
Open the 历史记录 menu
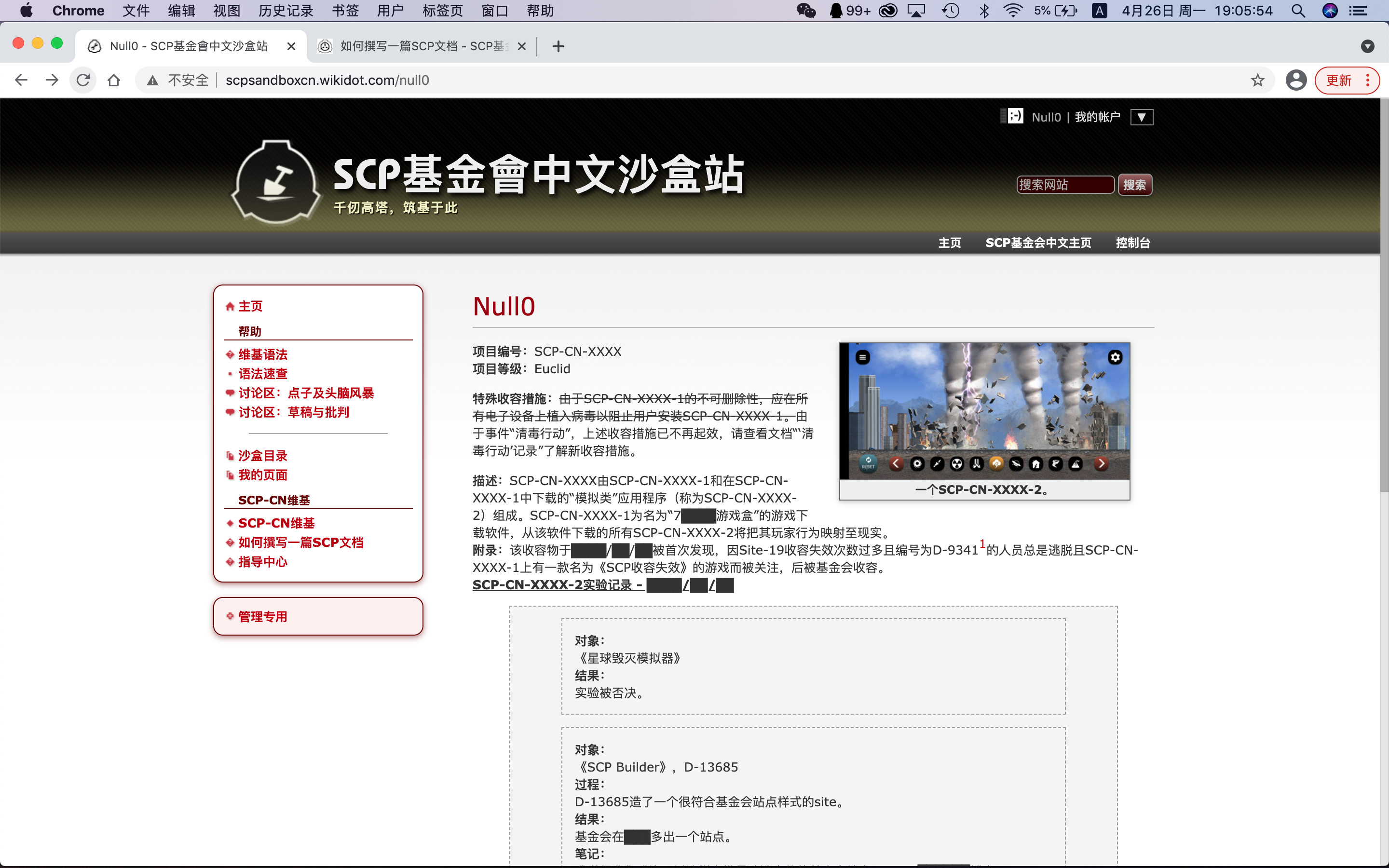click(x=286, y=10)
